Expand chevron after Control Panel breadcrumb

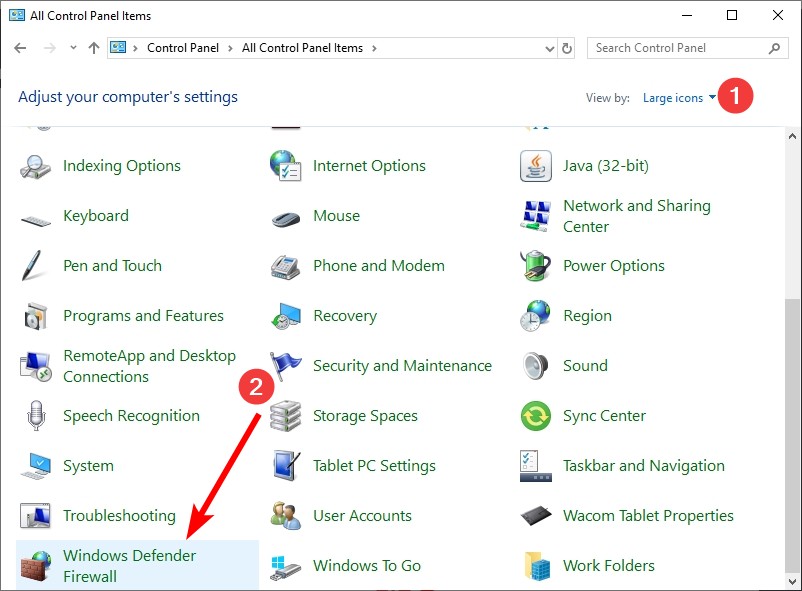(231, 48)
